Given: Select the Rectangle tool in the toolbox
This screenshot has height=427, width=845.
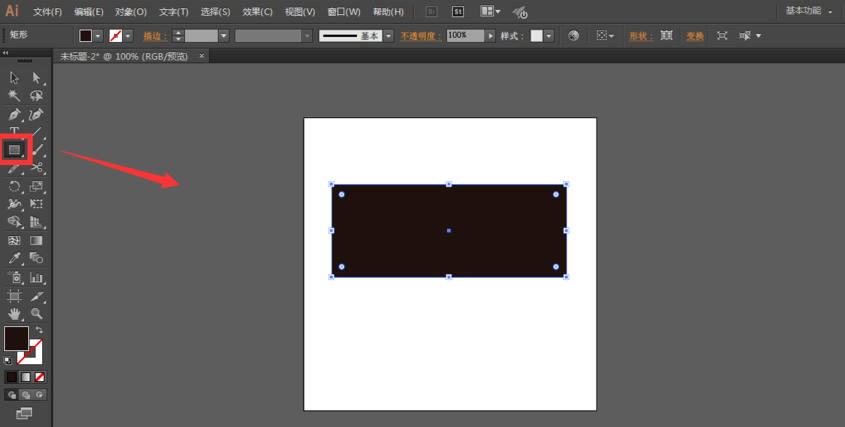Looking at the screenshot, I should click(14, 150).
